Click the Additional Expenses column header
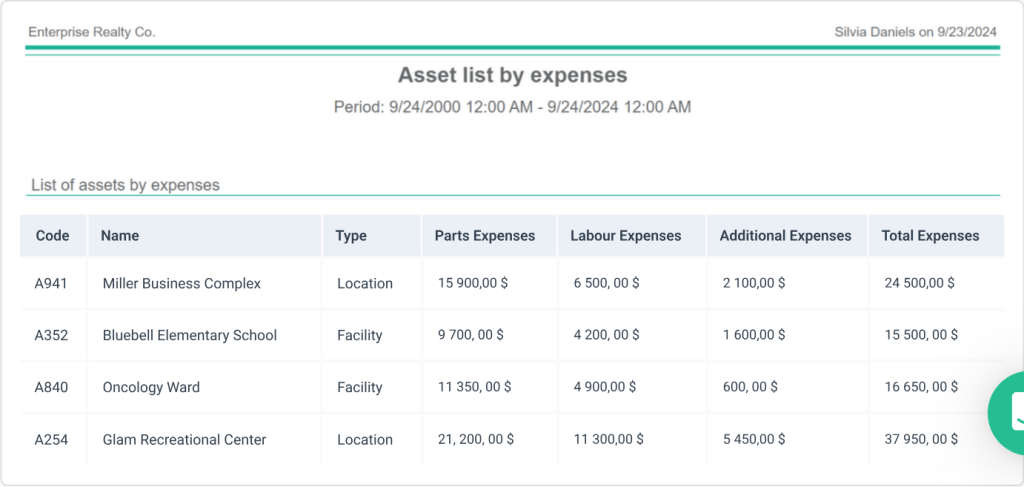Image resolution: width=1024 pixels, height=487 pixels. (x=785, y=236)
